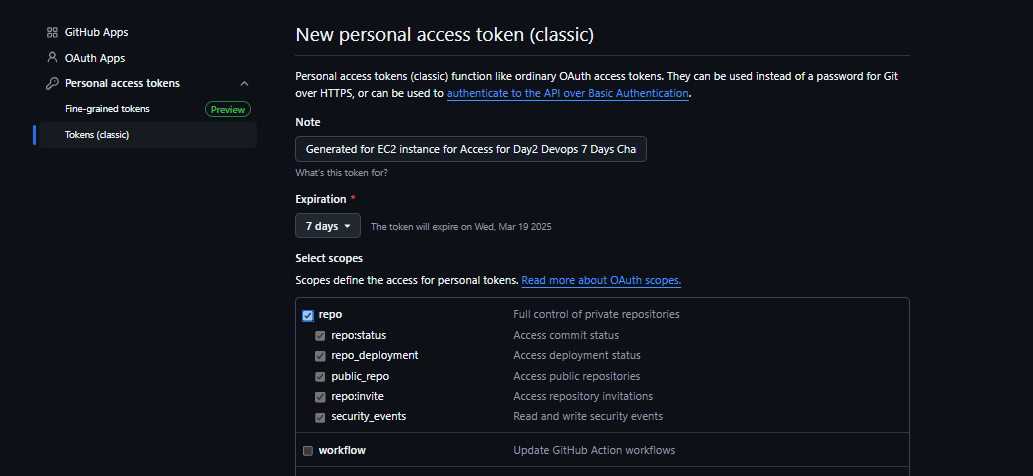Collapse the Personal access tokens section chevron

click(244, 84)
